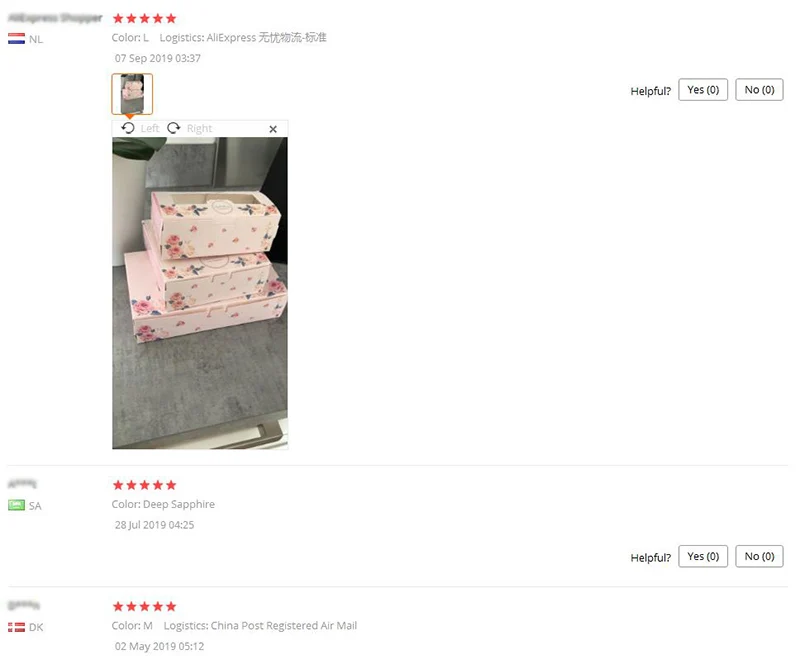Image resolution: width=800 pixels, height=664 pixels.
Task: Click the rotate Right arrow icon
Action: point(174,128)
